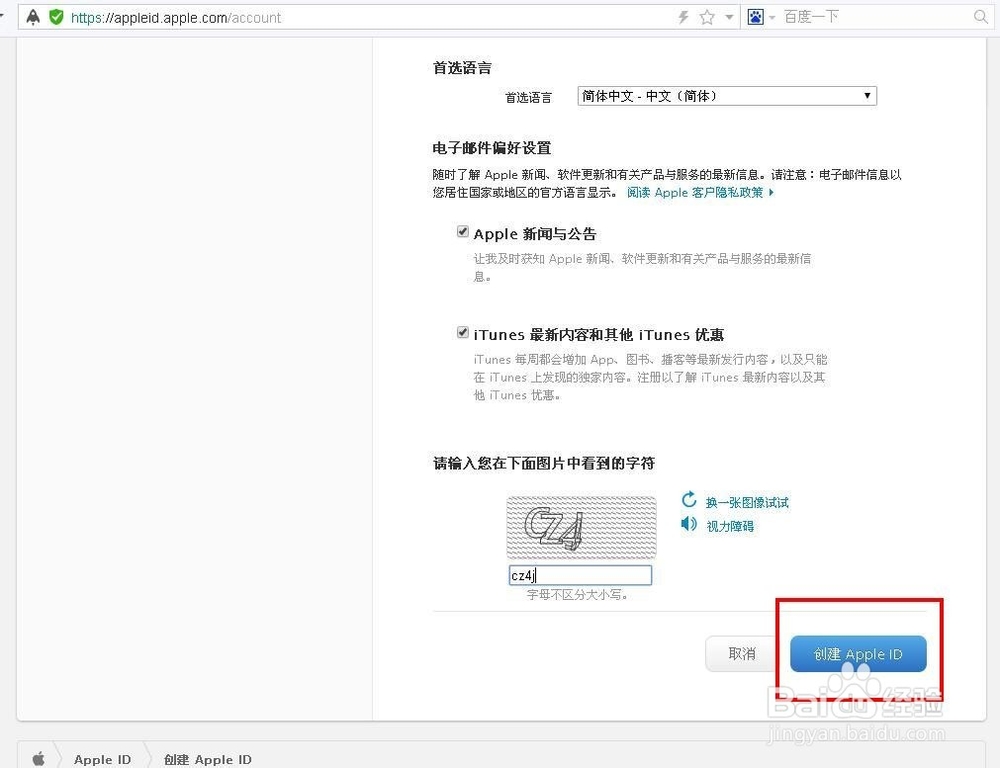Open dropdown arrow next to the star
This screenshot has height=768, width=1000.
coord(729,17)
